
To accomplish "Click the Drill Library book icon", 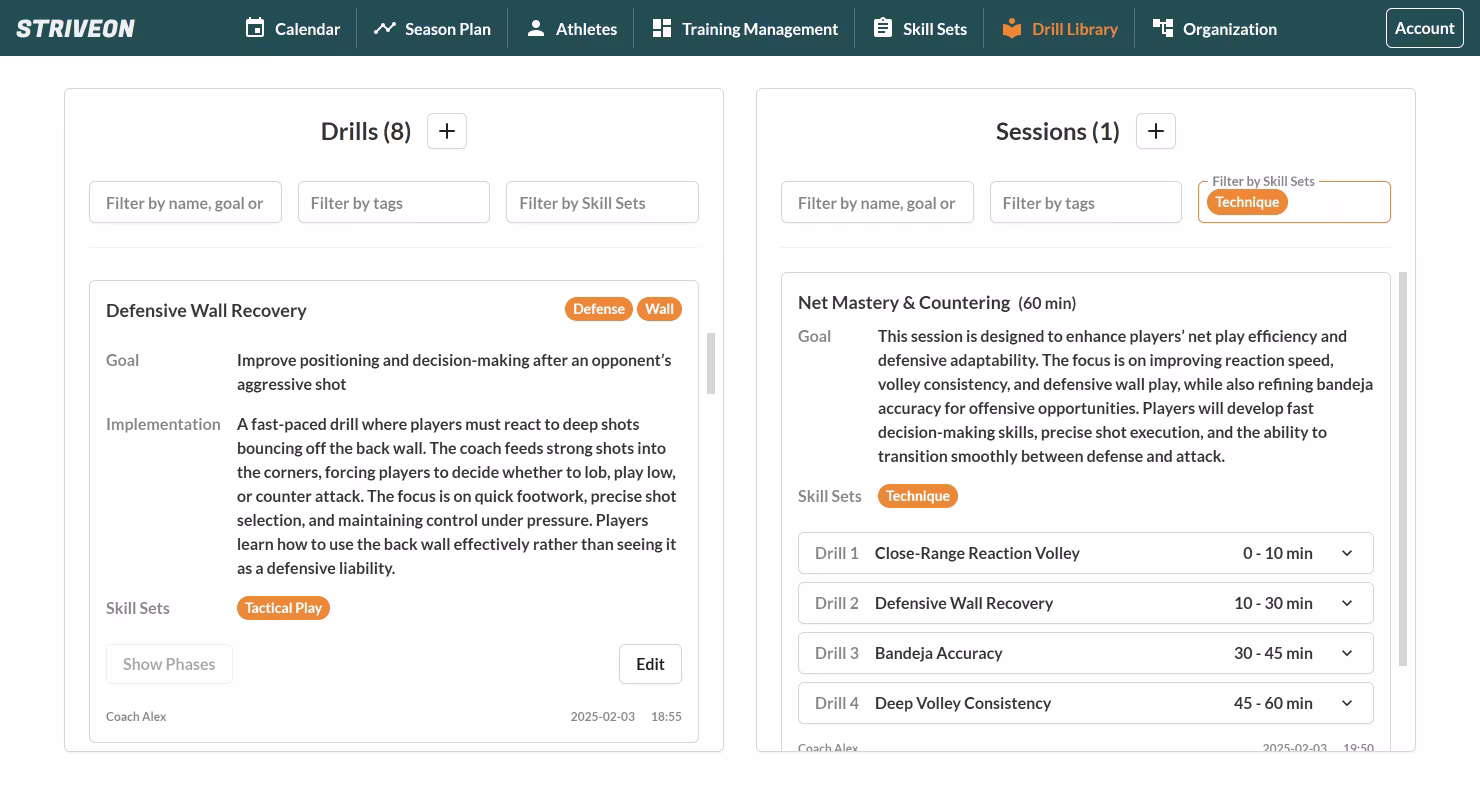I will click(1012, 28).
